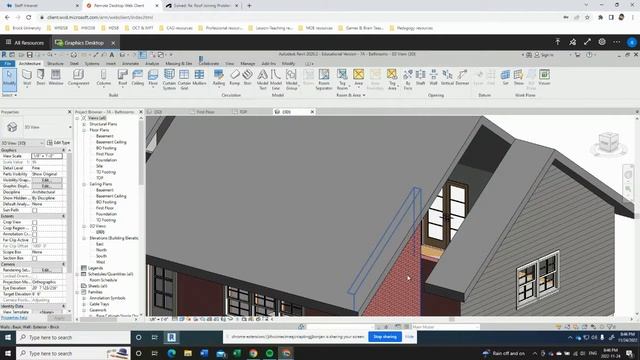The width and height of the screenshot is (640, 360).
Task: Open the Room & Area panel dropdown
Action: [351, 95]
